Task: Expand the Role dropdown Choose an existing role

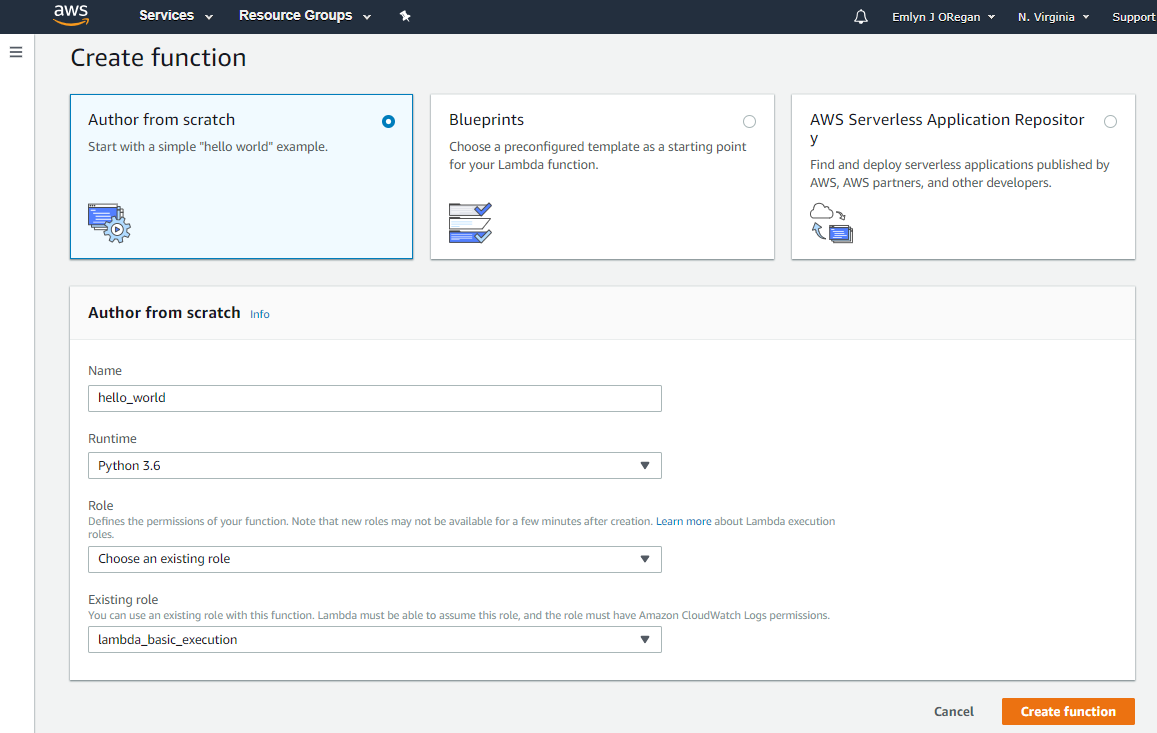Action: point(375,560)
